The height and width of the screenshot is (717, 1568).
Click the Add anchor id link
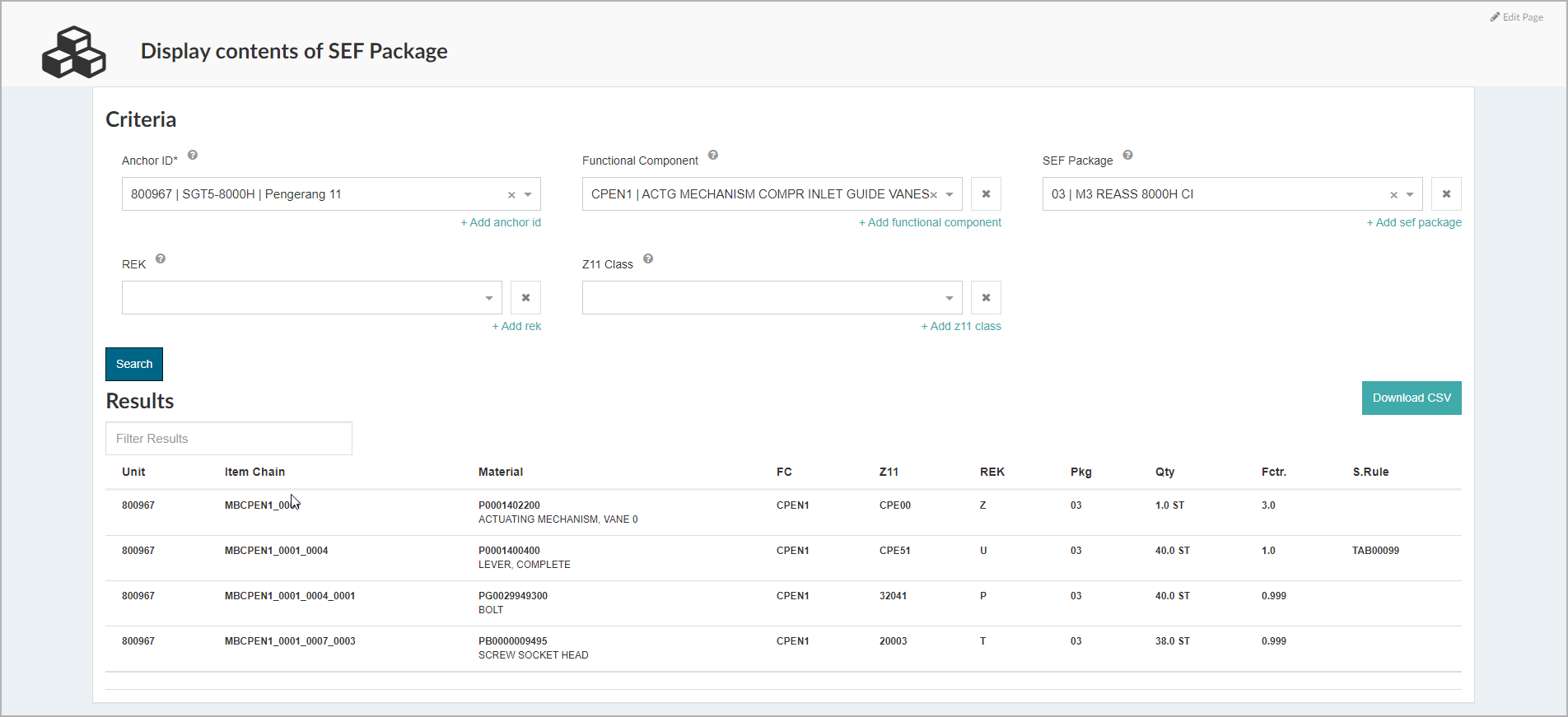click(x=501, y=222)
